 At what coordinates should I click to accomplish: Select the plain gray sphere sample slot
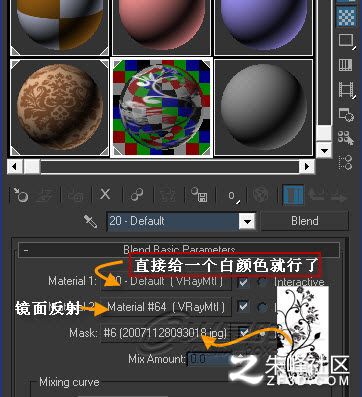coord(263,108)
